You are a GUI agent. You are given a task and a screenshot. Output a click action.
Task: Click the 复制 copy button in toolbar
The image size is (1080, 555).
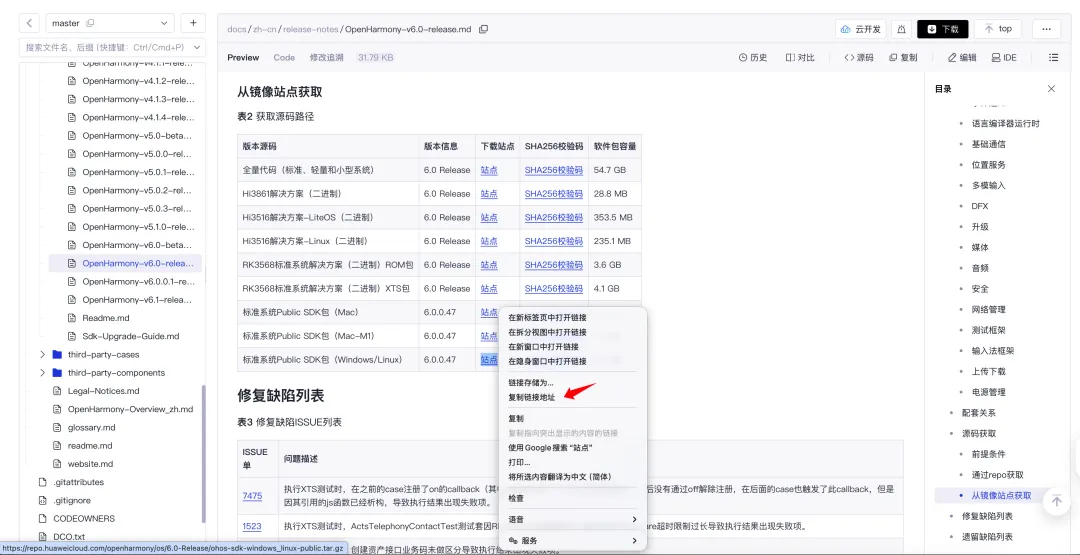pyautogui.click(x=903, y=58)
